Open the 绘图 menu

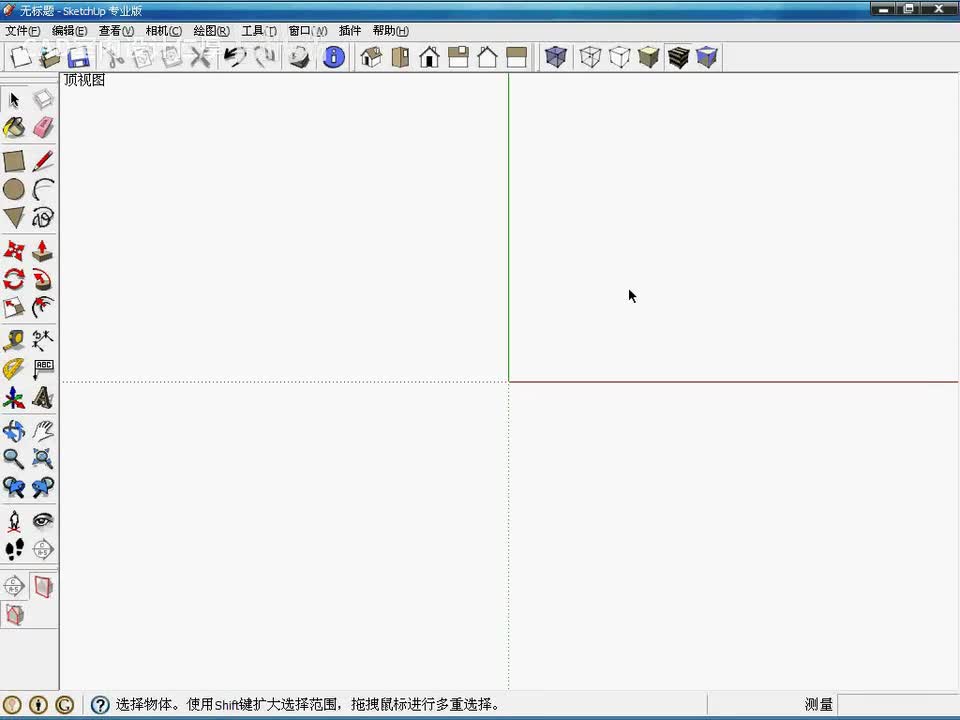click(x=211, y=31)
